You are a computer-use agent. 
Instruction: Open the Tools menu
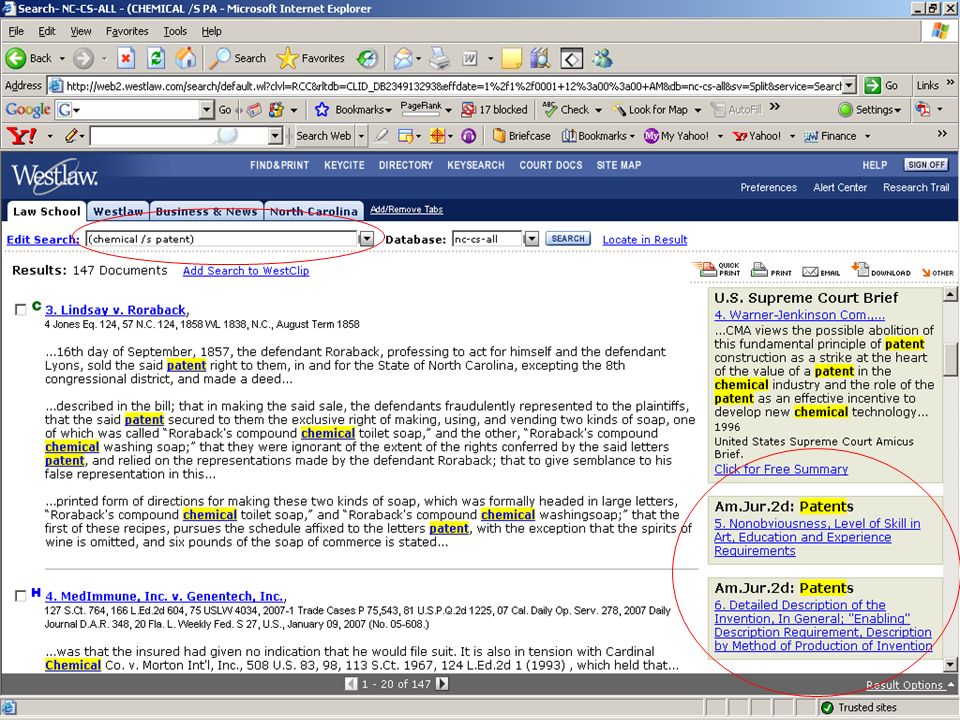[x=175, y=31]
